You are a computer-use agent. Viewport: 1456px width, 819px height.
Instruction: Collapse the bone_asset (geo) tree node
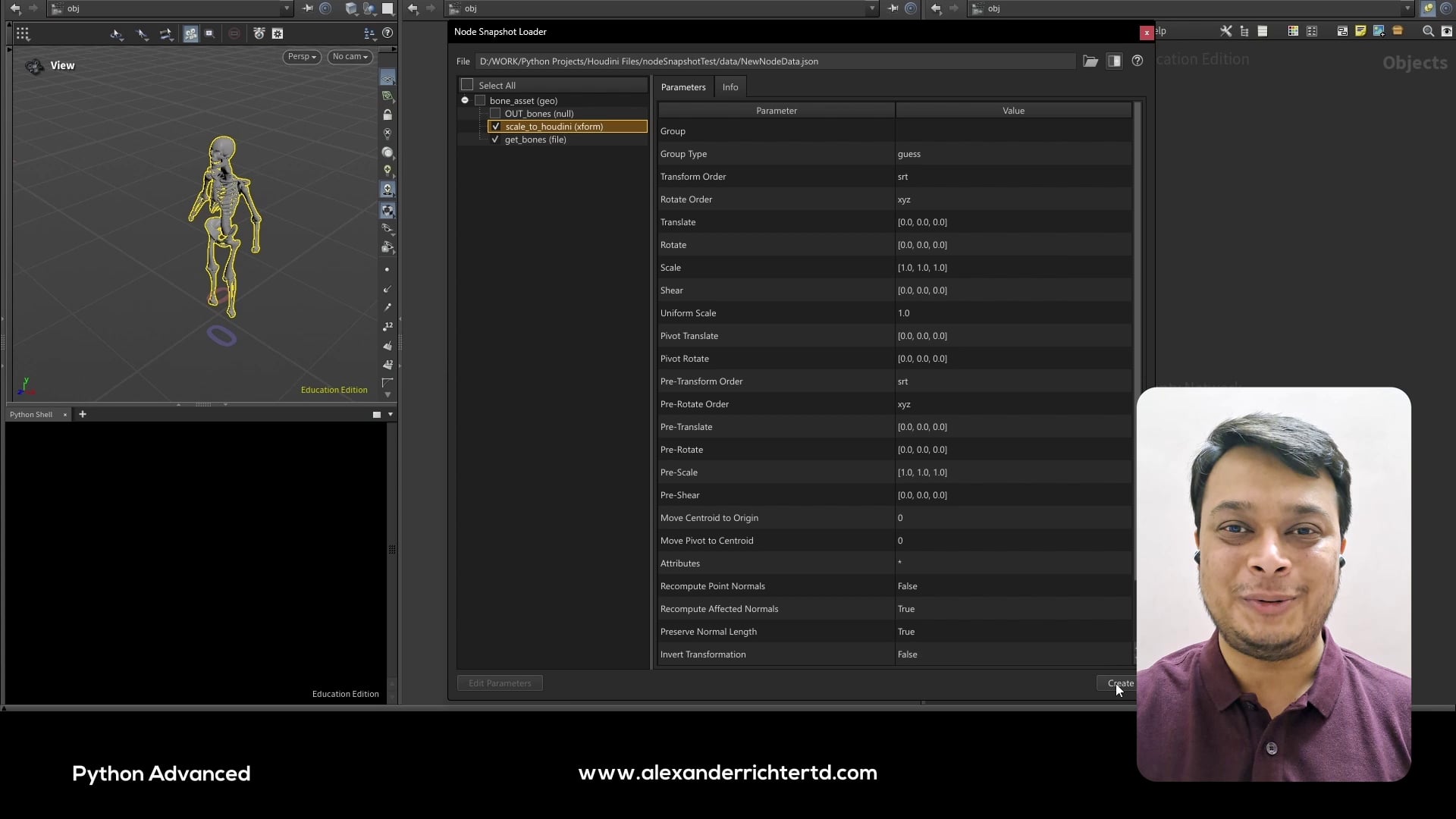coord(465,100)
